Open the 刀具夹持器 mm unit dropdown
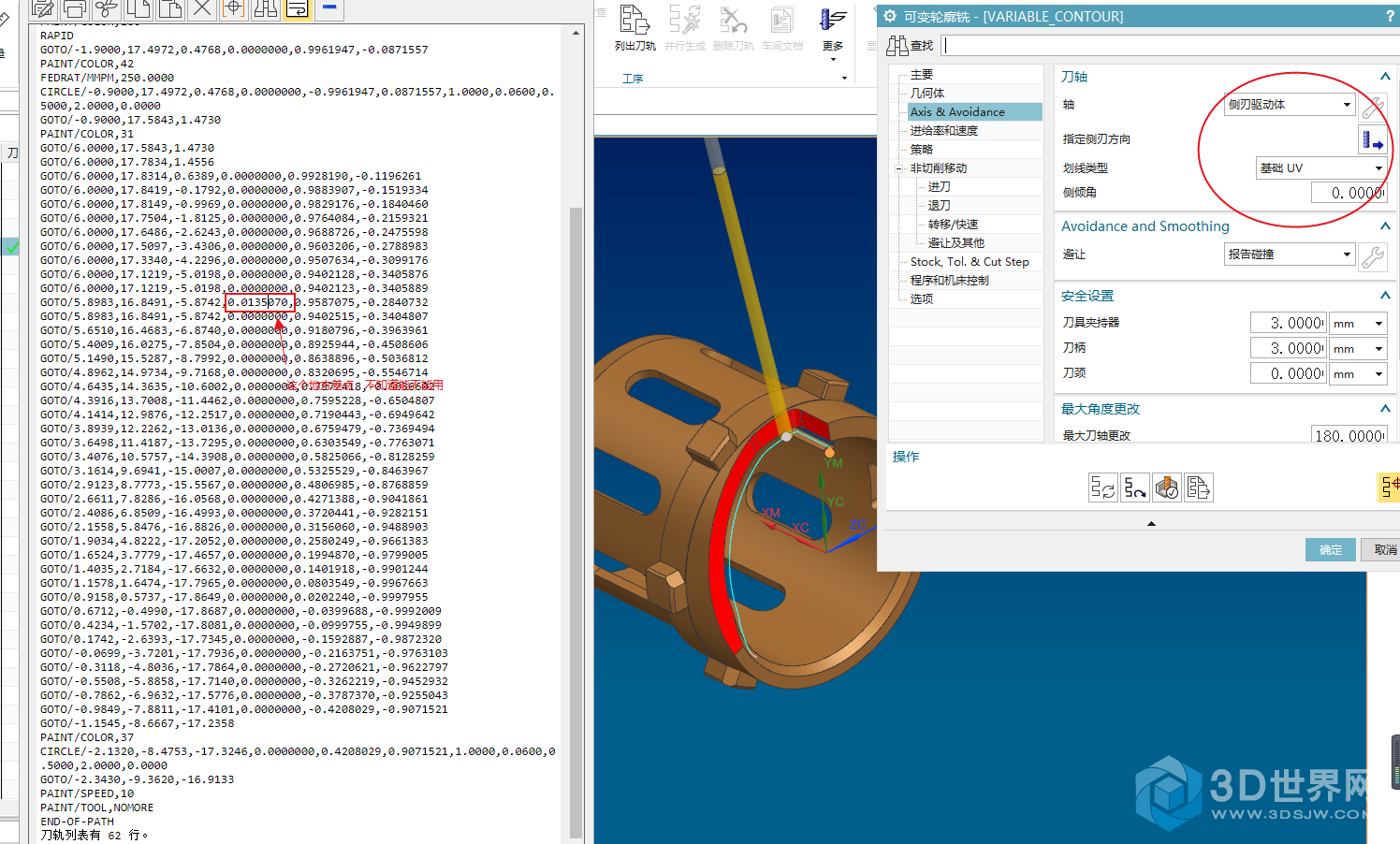 1359,323
